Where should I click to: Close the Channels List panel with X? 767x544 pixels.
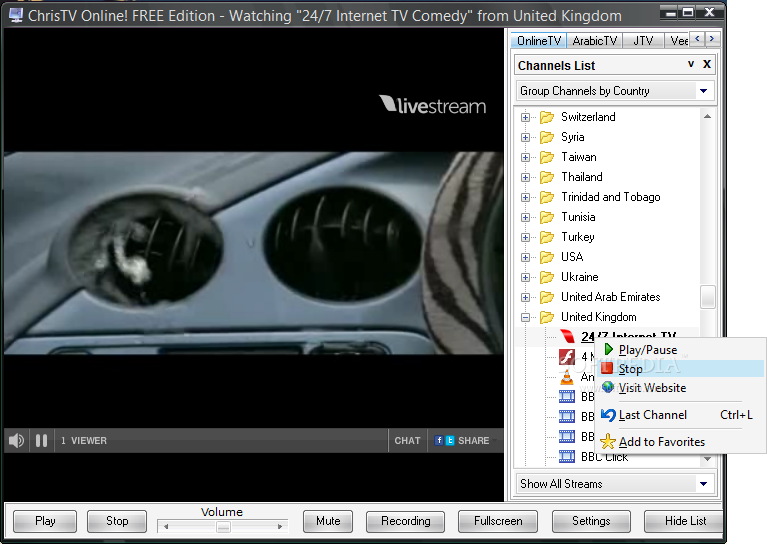(x=707, y=64)
